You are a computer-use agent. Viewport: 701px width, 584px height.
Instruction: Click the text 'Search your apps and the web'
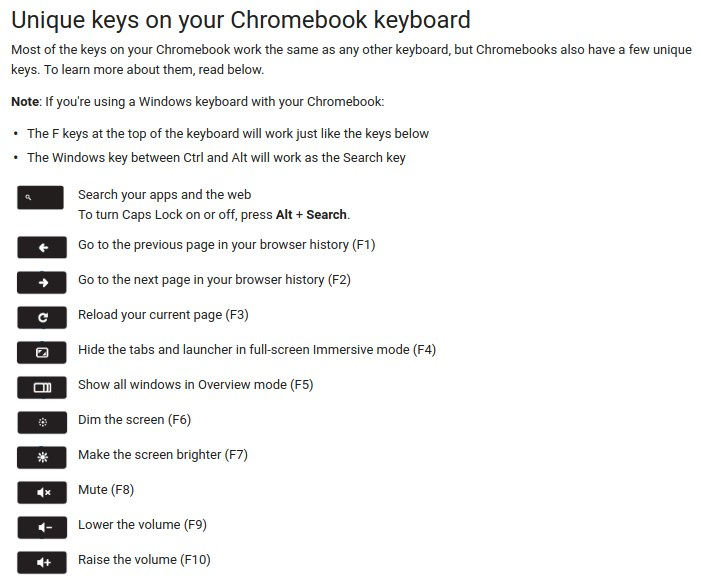(x=165, y=195)
